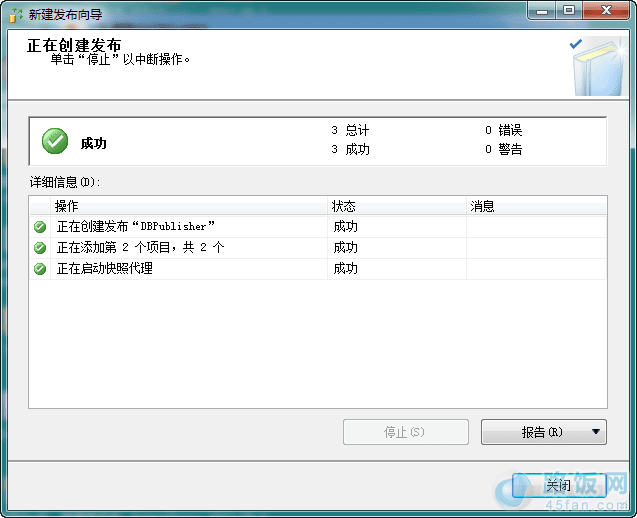Click the 正在创建发布 heading
The width and height of the screenshot is (637, 518).
pyautogui.click(x=74, y=45)
